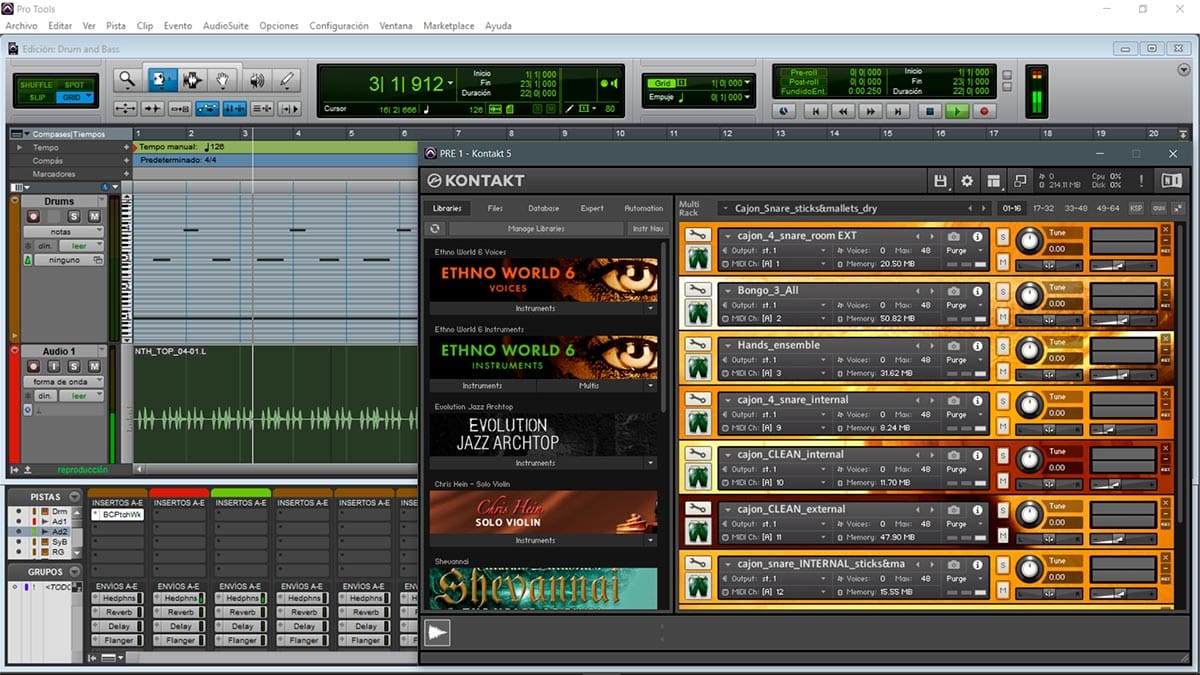
Task: Adjust Tune knob for cajon_4_snare_room EXT
Action: pyautogui.click(x=1028, y=240)
